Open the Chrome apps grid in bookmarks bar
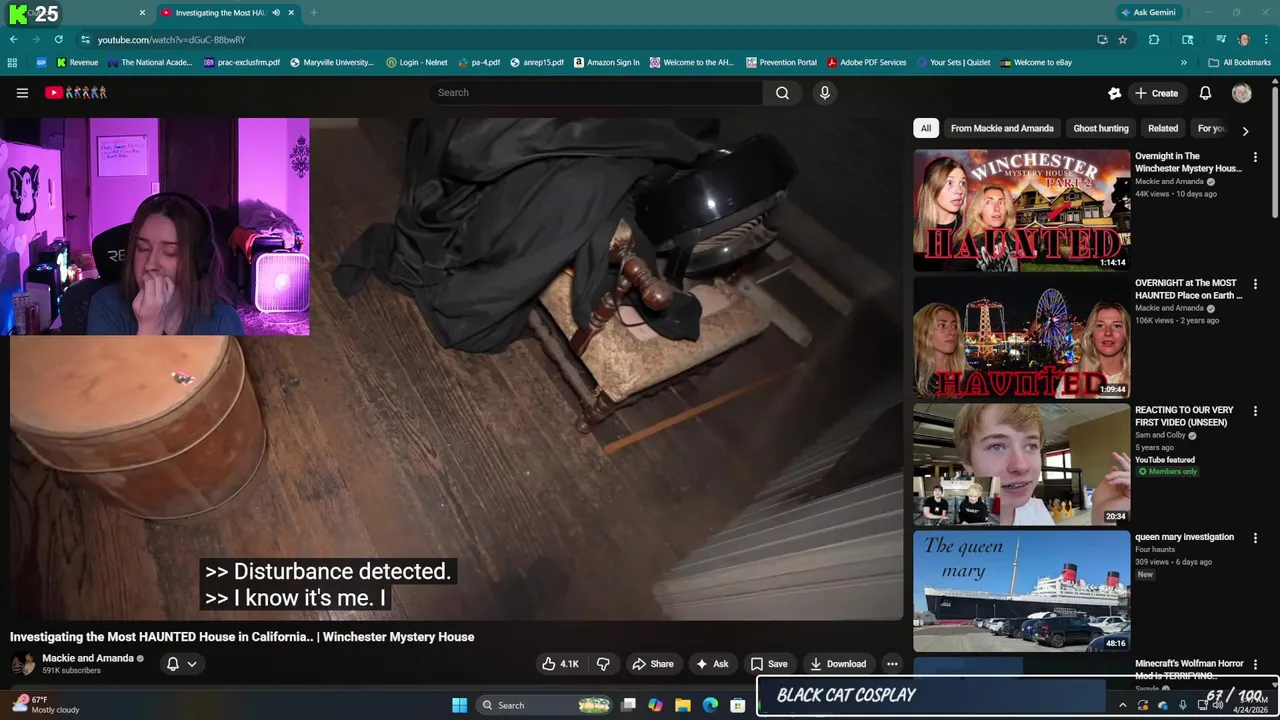Viewport: 1280px width, 720px height. click(12, 62)
